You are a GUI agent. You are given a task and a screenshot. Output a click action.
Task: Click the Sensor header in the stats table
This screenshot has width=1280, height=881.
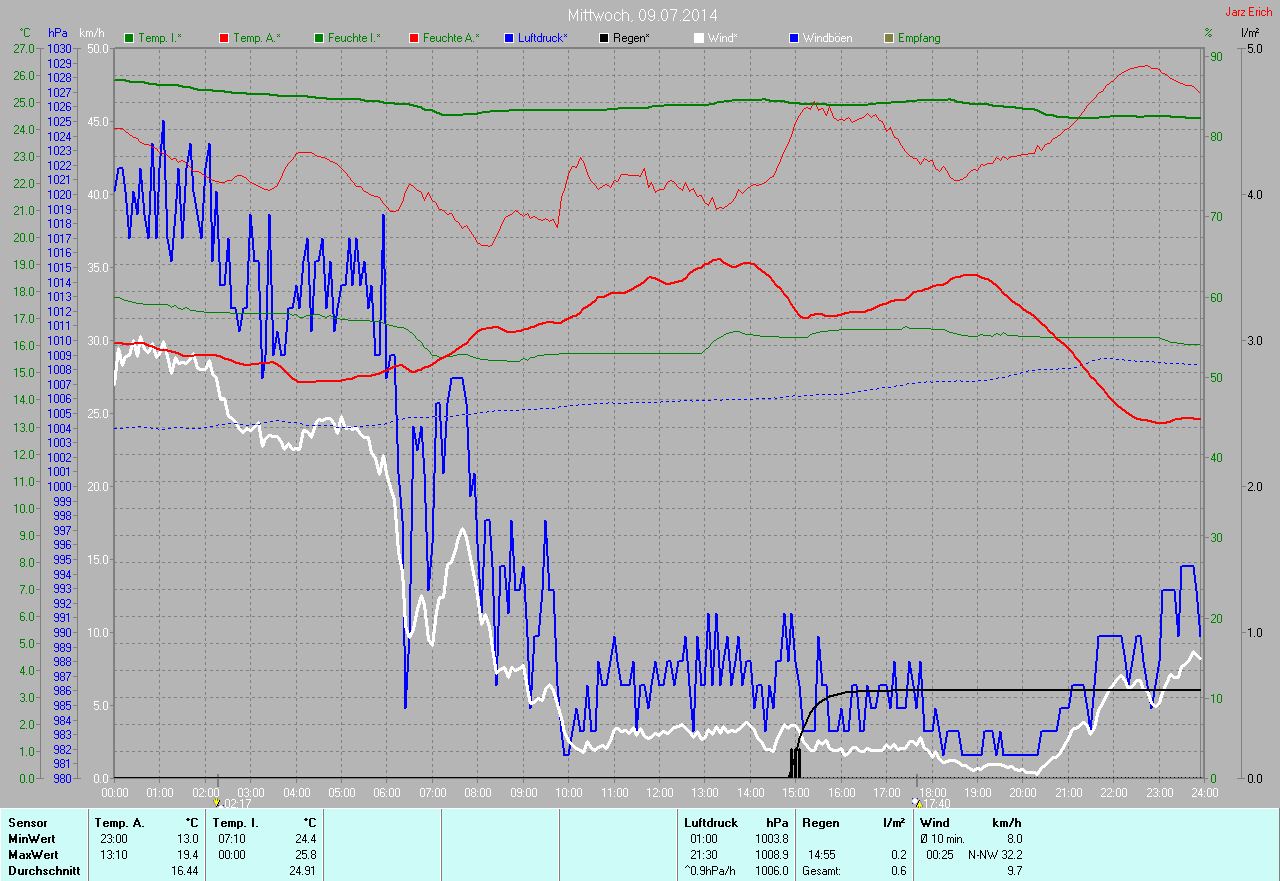coord(27,822)
